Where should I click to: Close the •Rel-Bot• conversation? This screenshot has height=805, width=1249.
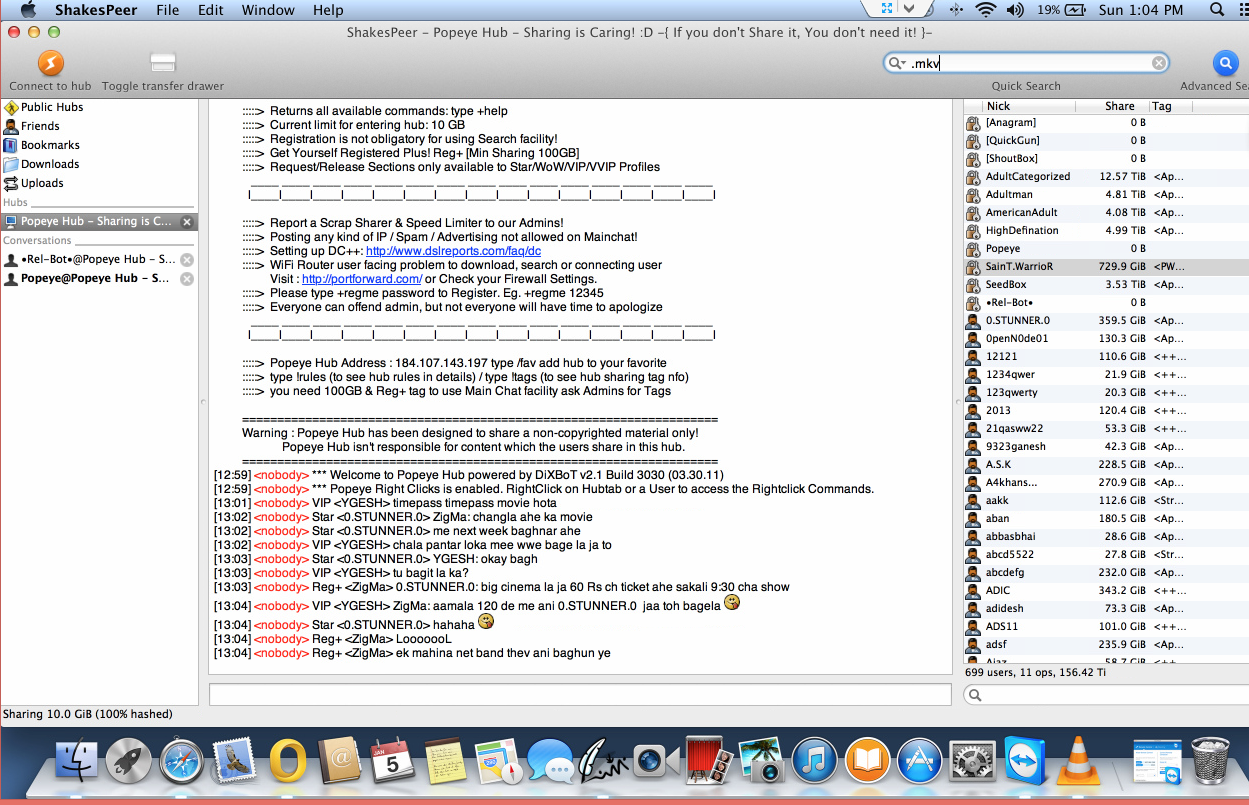point(187,259)
